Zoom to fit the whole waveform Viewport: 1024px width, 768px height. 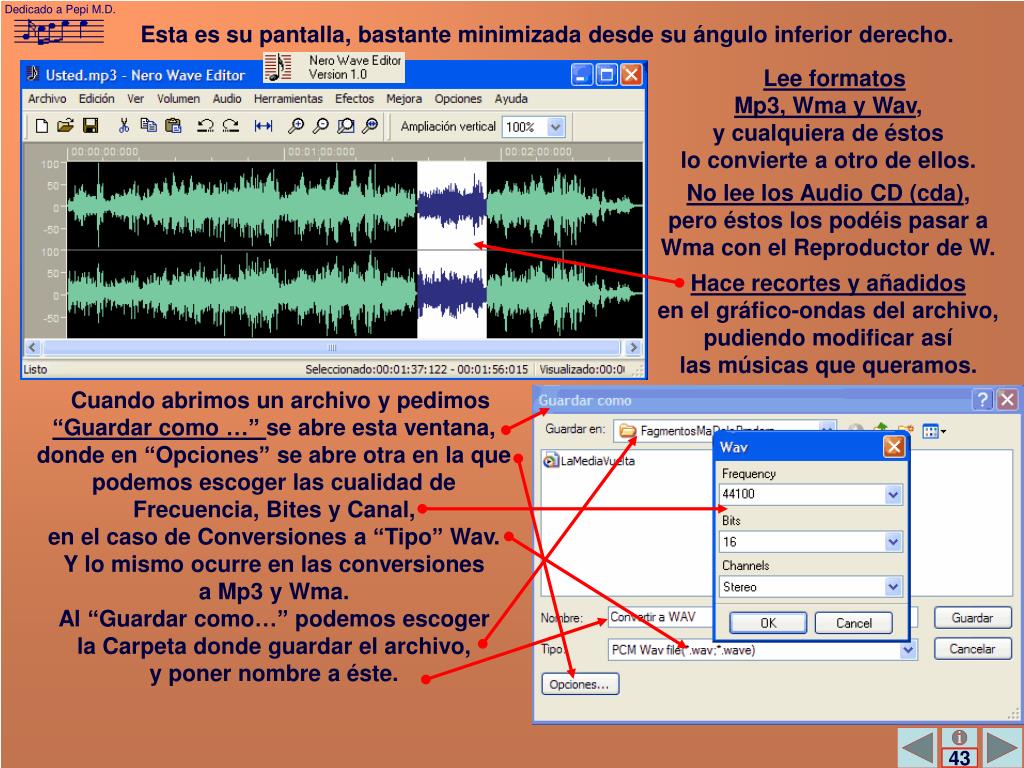370,126
